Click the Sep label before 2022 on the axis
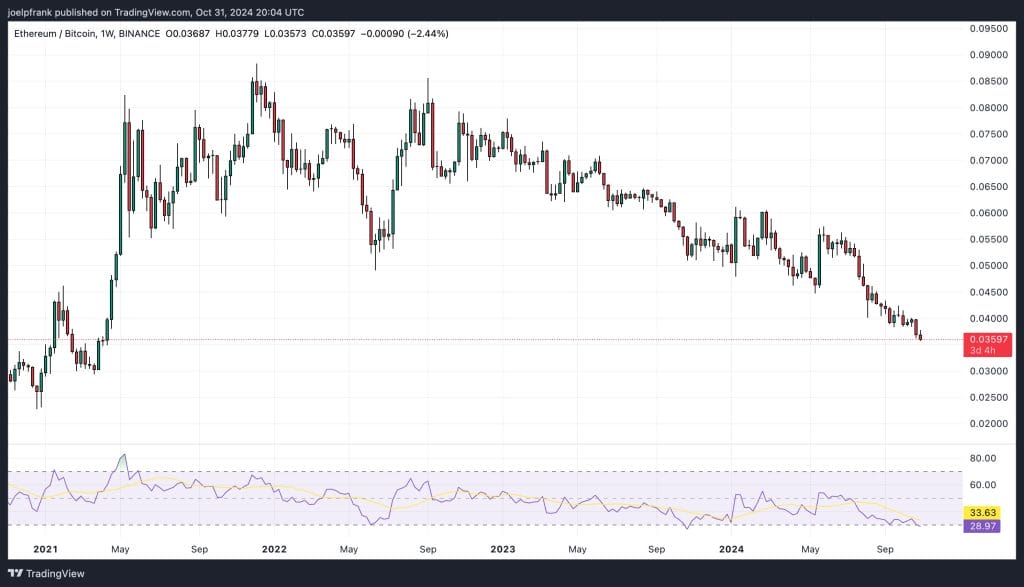This screenshot has height=587, width=1024. point(199,549)
